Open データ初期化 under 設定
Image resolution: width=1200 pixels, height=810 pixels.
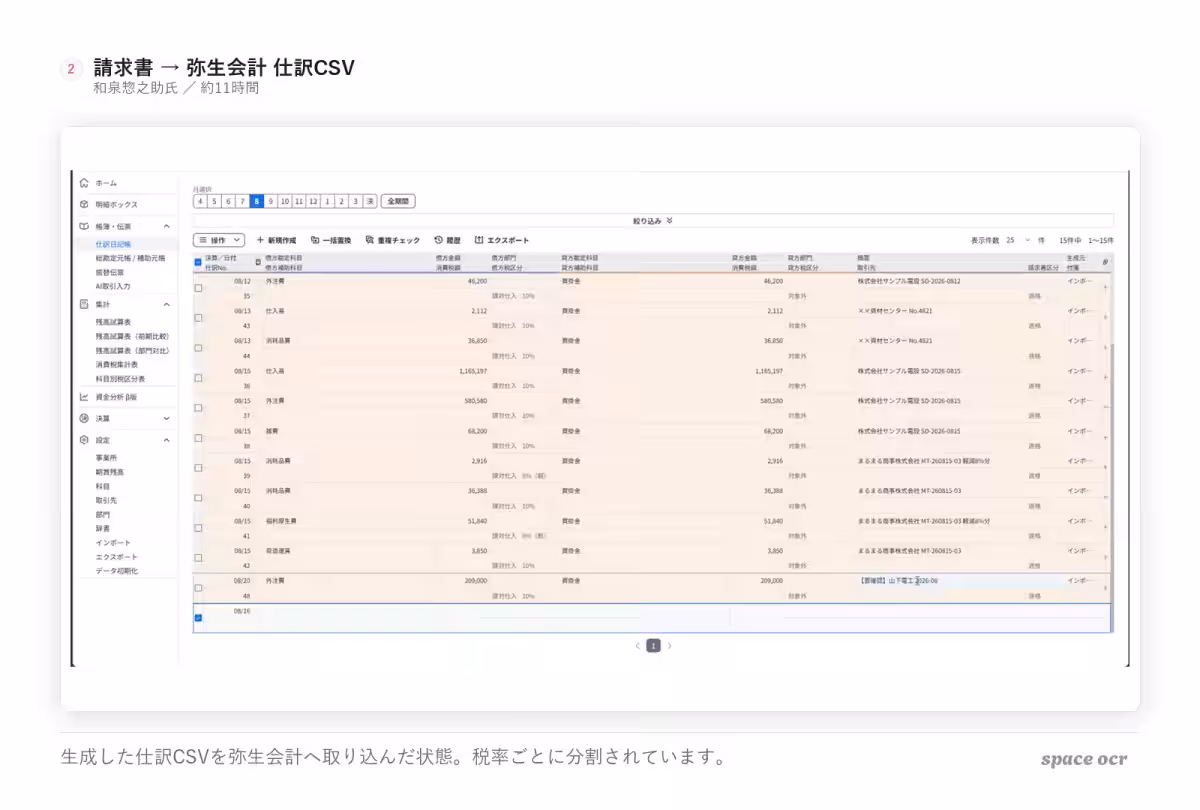point(117,570)
